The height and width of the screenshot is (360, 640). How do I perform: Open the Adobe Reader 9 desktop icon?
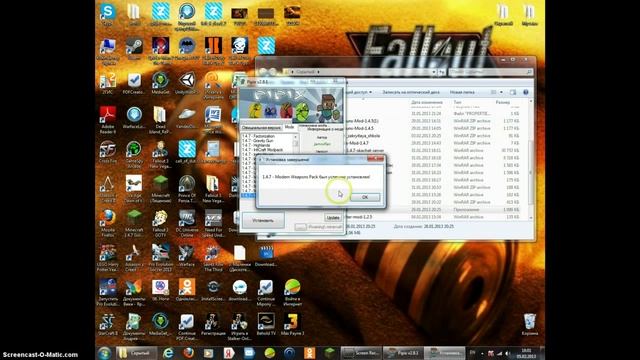[108, 119]
